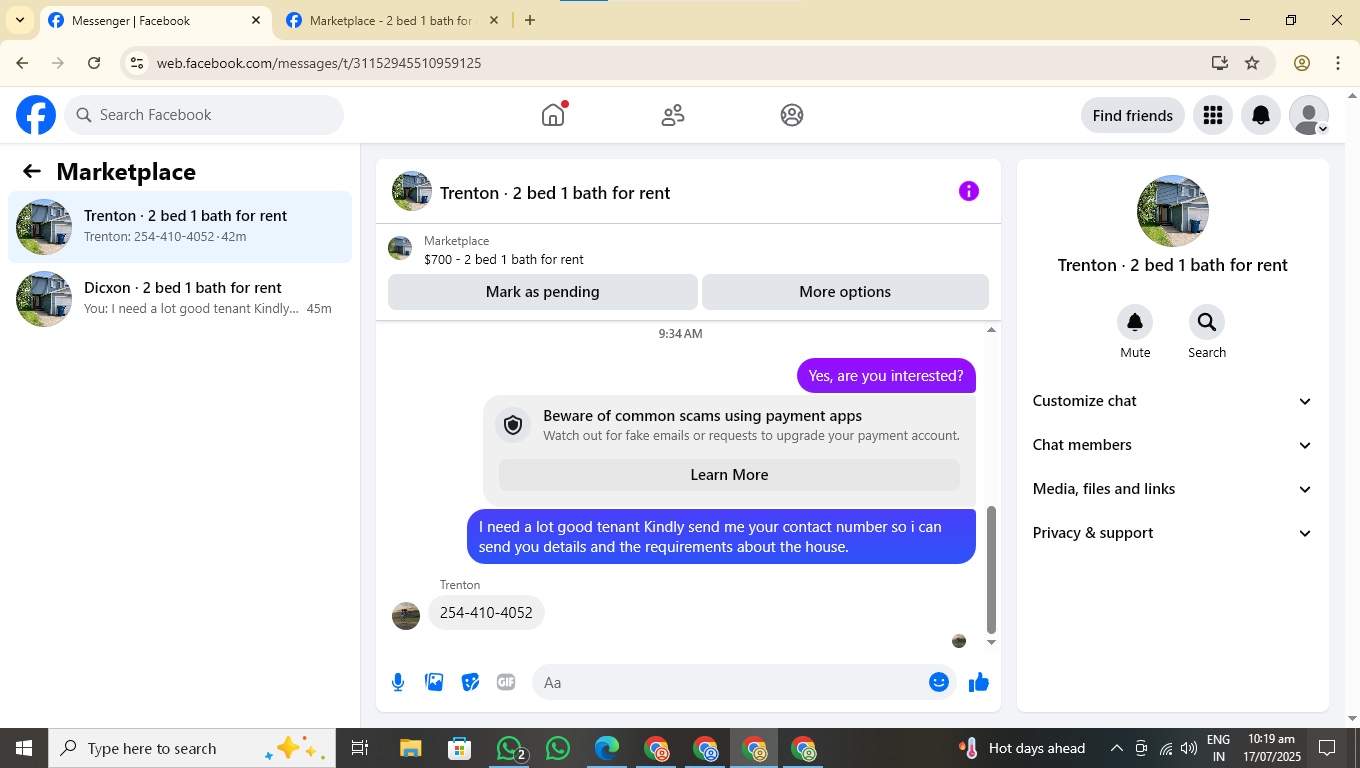This screenshot has height=768, width=1360.
Task: Click the chat scroll up arrow
Action: tap(991, 330)
